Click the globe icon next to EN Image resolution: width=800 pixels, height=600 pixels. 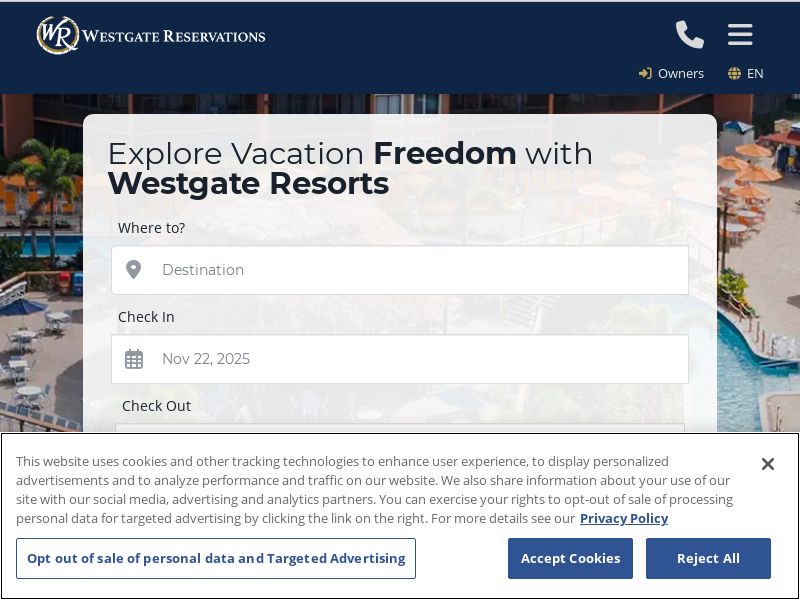[735, 73]
